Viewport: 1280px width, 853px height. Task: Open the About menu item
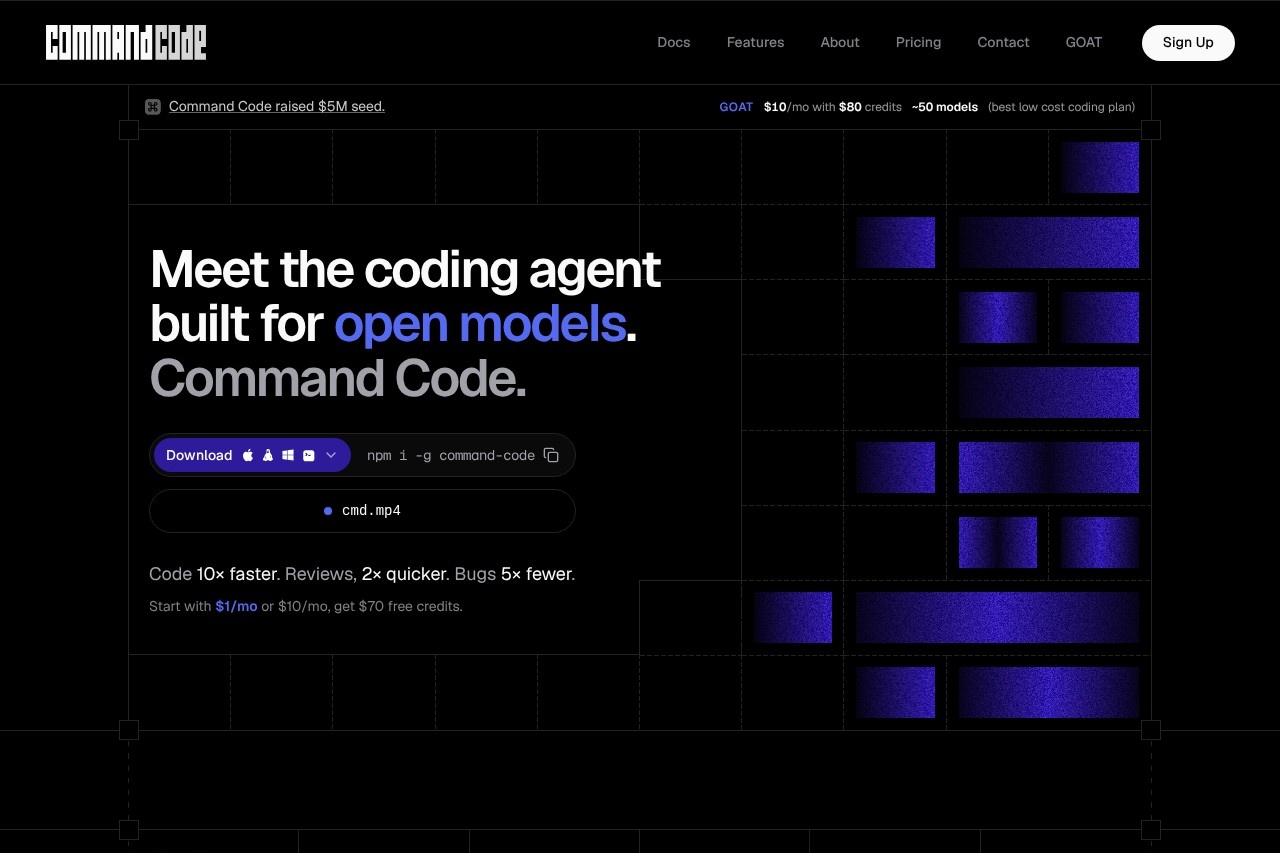[x=840, y=42]
